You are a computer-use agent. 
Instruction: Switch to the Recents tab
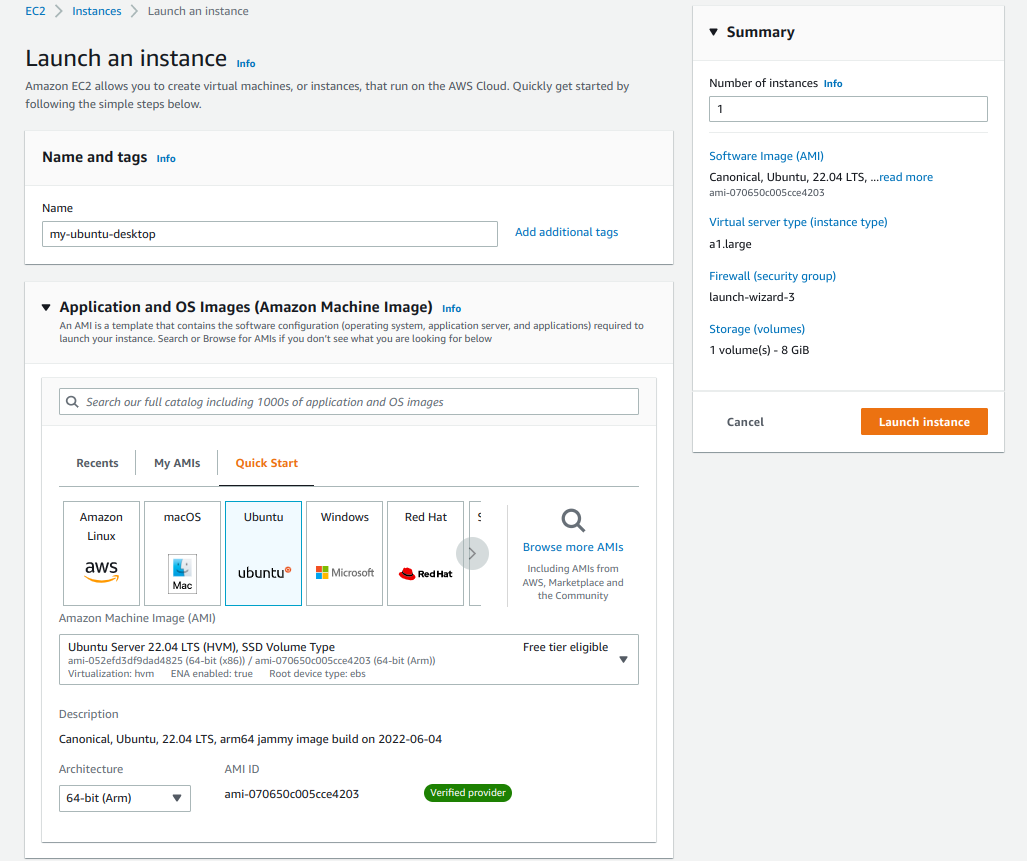[x=97, y=463]
